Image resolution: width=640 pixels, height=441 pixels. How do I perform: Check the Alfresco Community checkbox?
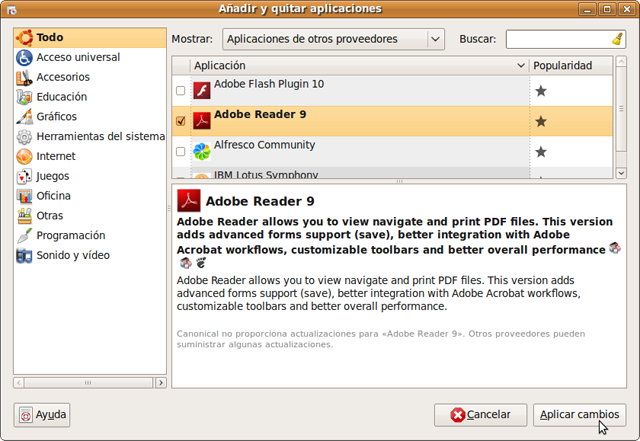[x=181, y=151]
